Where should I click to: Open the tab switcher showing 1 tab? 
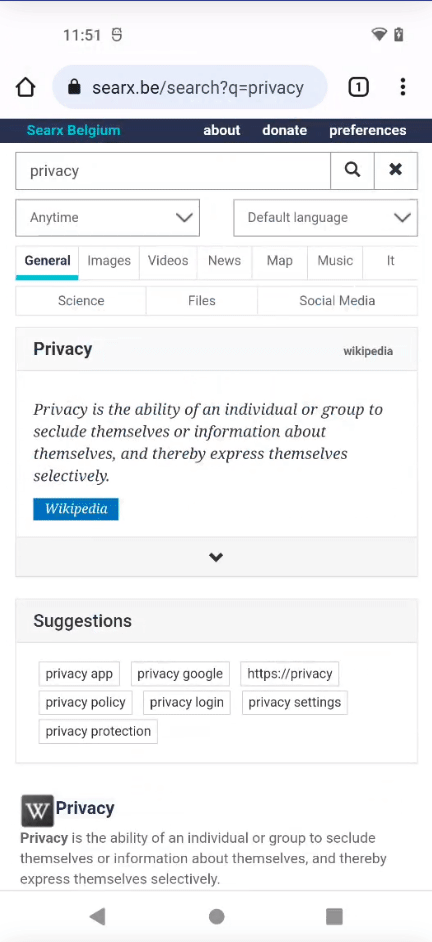tap(358, 88)
